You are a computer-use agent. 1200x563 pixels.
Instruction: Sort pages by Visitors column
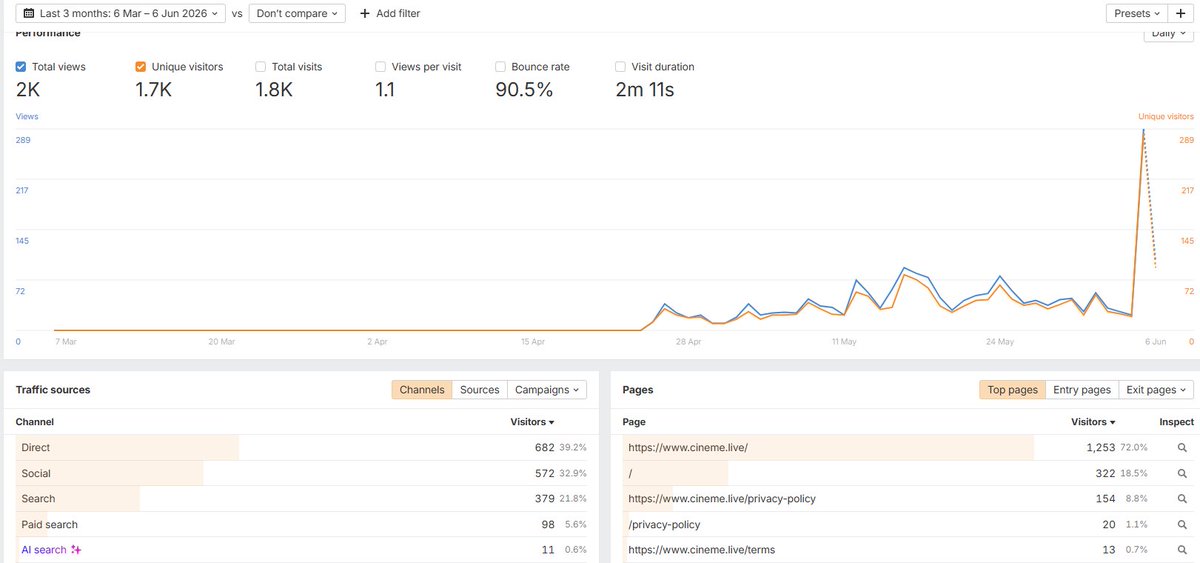1093,422
